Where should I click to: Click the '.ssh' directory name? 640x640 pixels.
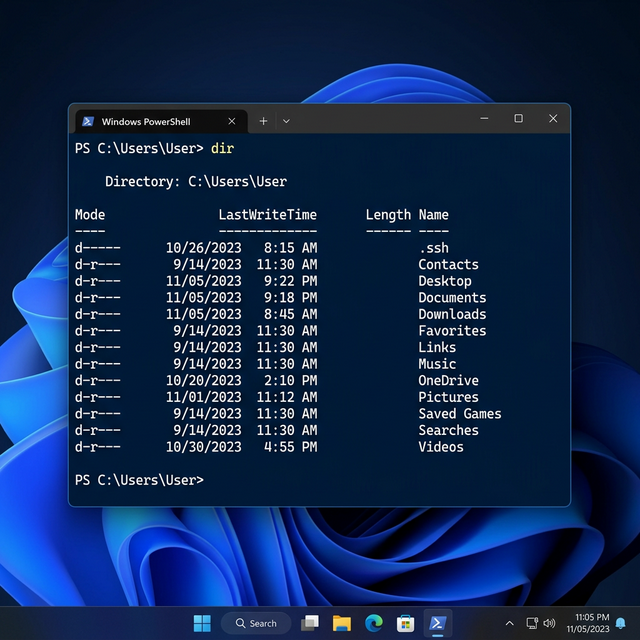tap(434, 248)
